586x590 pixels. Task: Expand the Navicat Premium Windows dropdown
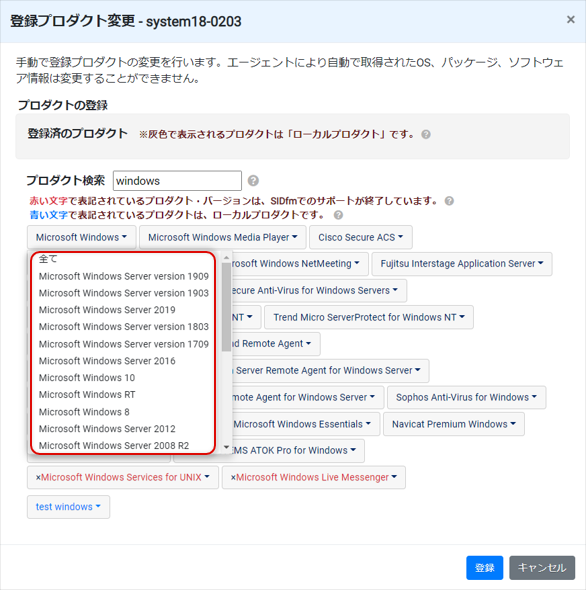[454, 424]
